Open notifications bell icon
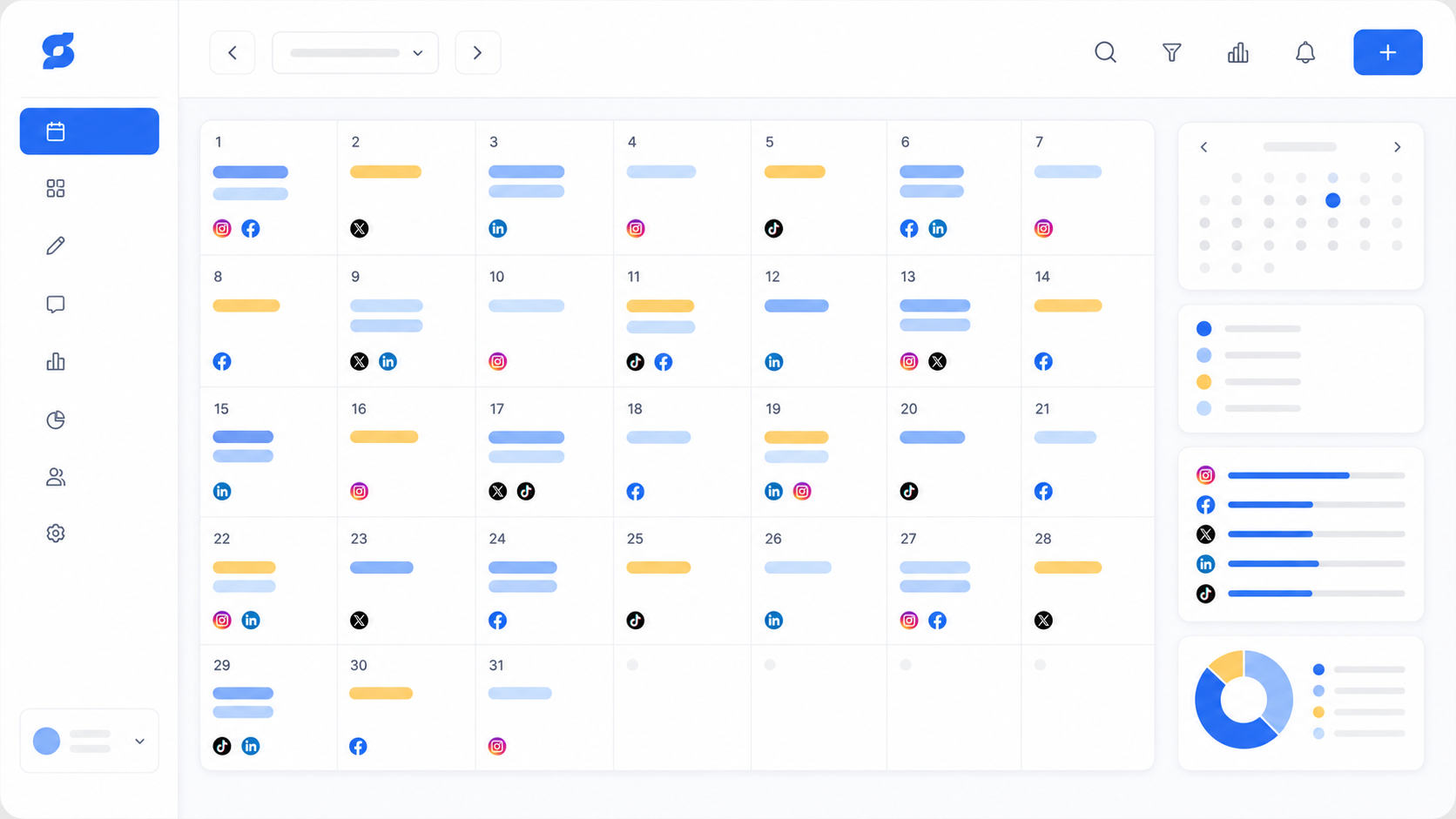Viewport: 1456px width, 819px height. (1304, 52)
